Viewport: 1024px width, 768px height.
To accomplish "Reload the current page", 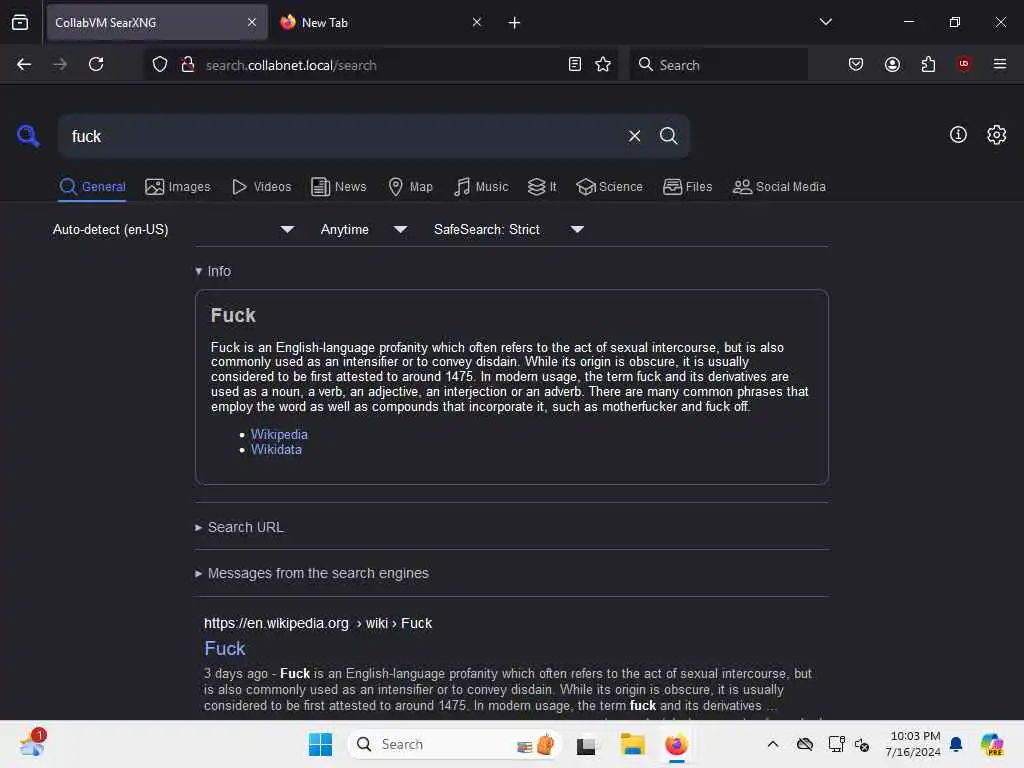I will tap(96, 64).
